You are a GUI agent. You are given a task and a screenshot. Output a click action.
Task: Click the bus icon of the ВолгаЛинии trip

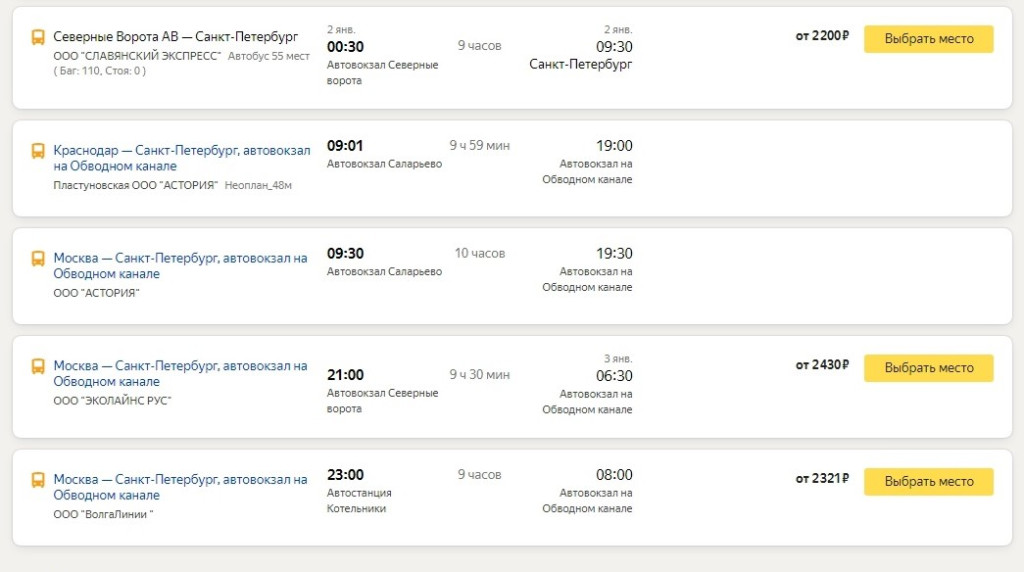[38, 480]
